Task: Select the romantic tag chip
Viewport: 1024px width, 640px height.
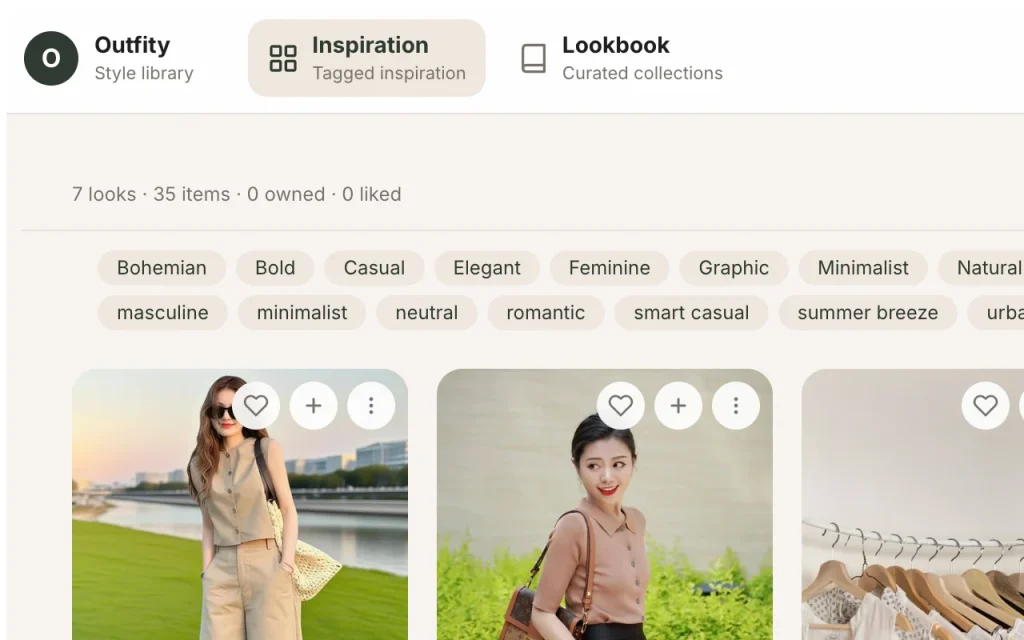Action: [545, 313]
